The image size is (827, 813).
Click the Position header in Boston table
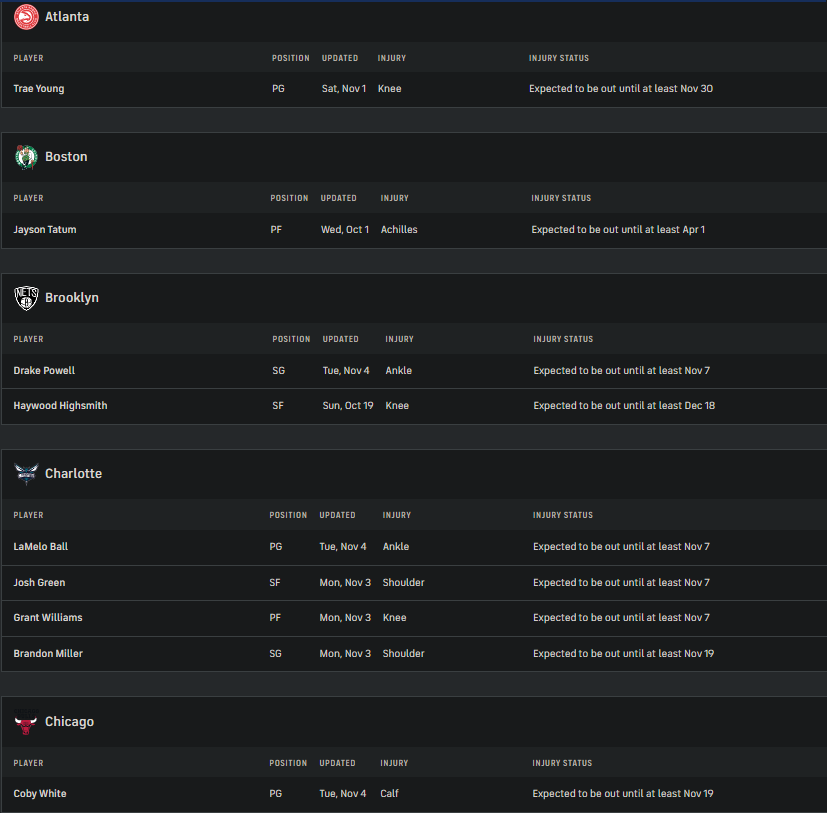(289, 199)
